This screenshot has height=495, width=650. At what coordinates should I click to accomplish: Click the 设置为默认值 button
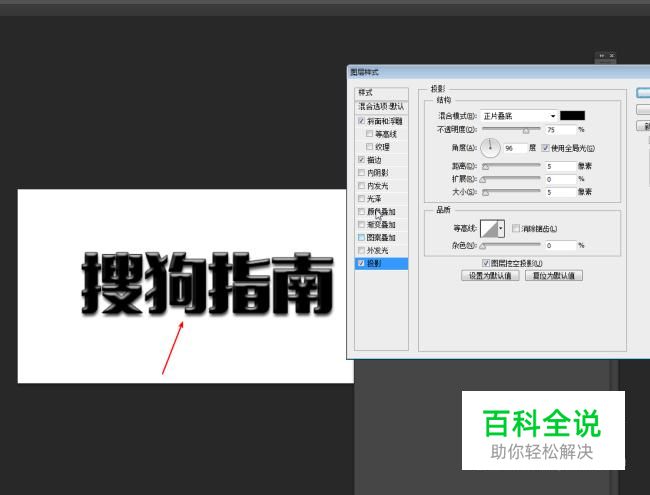(490, 276)
